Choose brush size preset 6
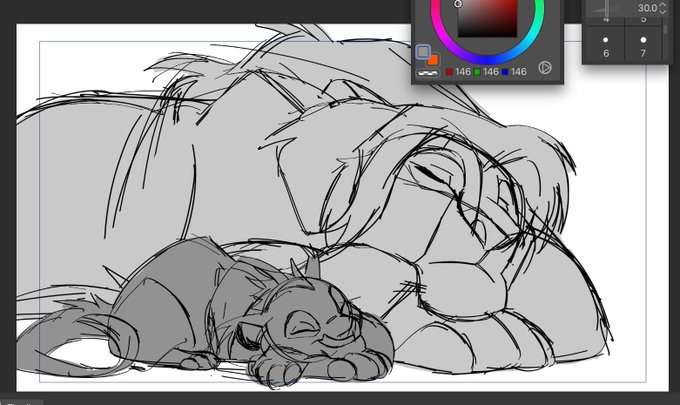 click(606, 46)
